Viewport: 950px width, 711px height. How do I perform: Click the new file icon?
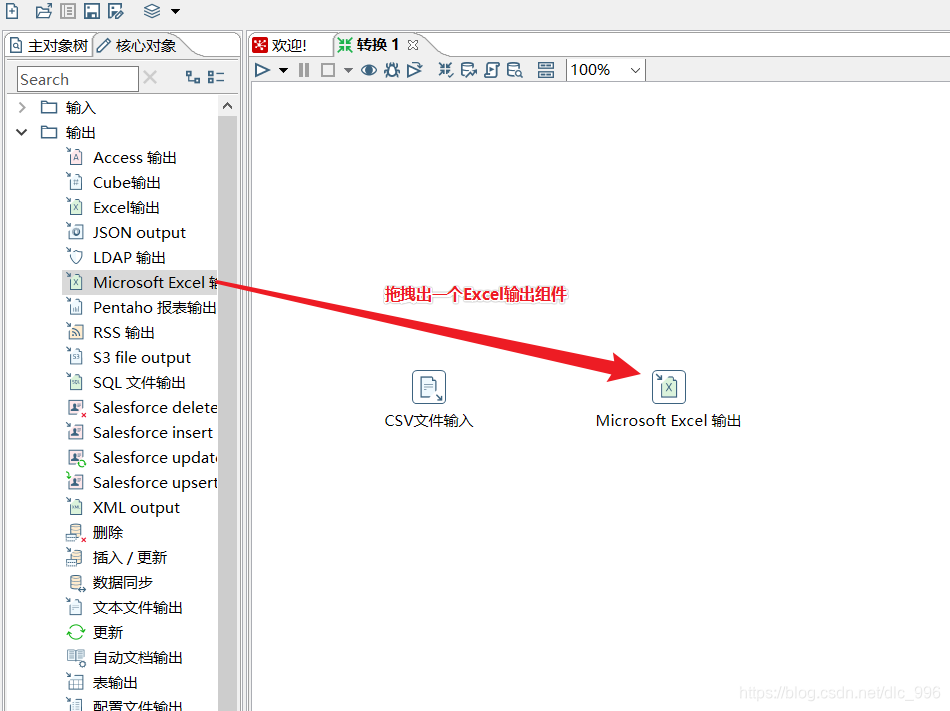coord(12,11)
